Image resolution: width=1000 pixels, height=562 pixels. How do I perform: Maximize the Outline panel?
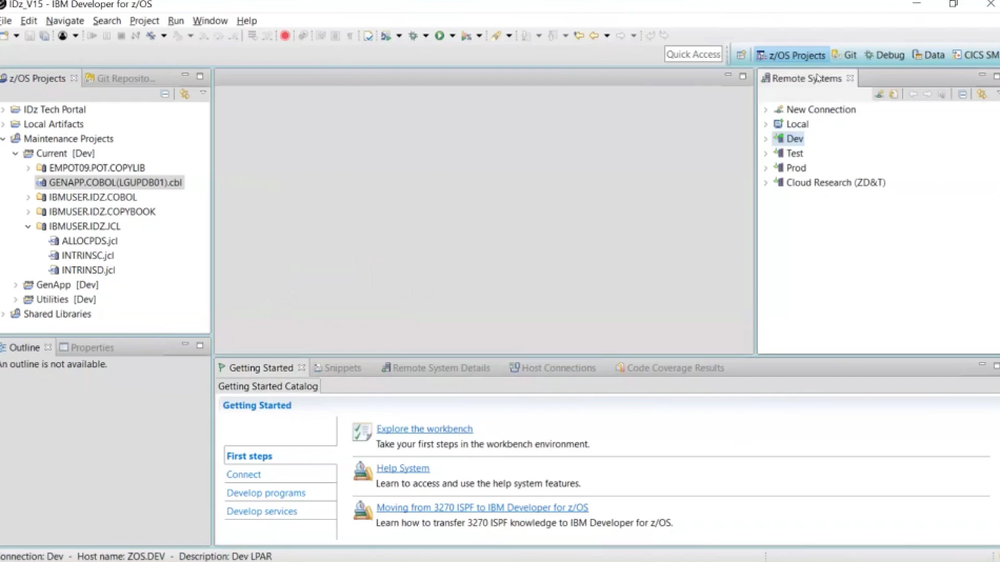(x=200, y=345)
